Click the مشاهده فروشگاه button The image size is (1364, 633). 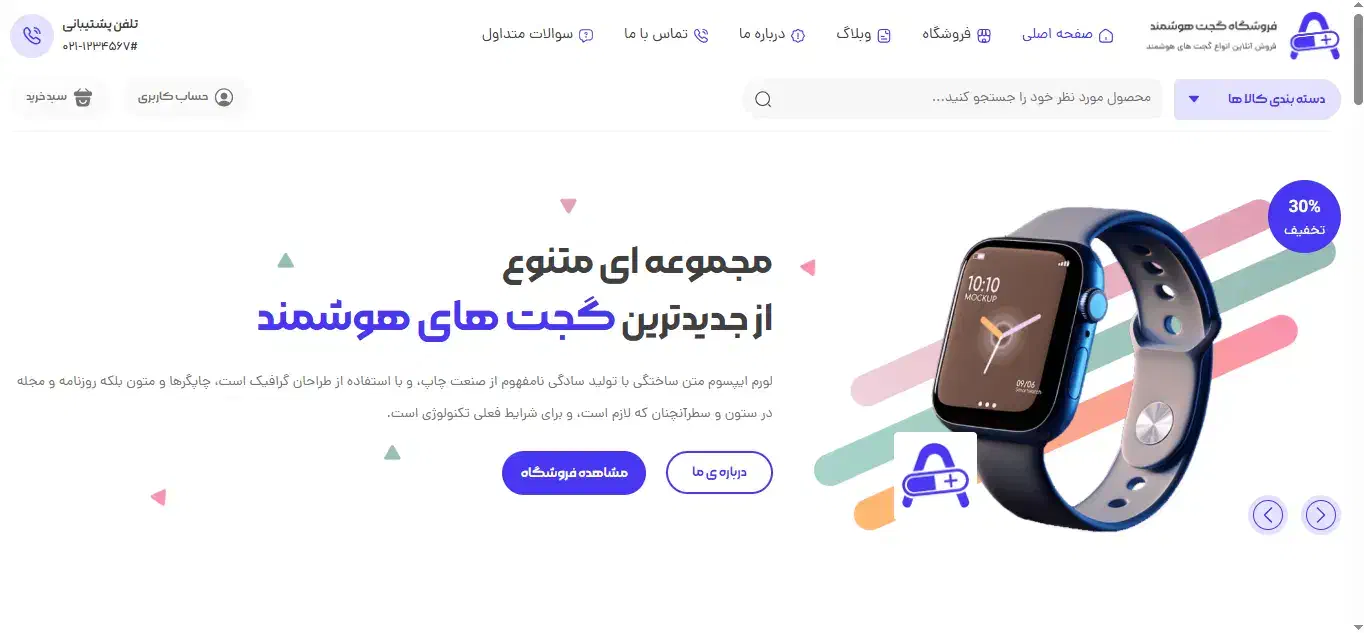coord(574,473)
